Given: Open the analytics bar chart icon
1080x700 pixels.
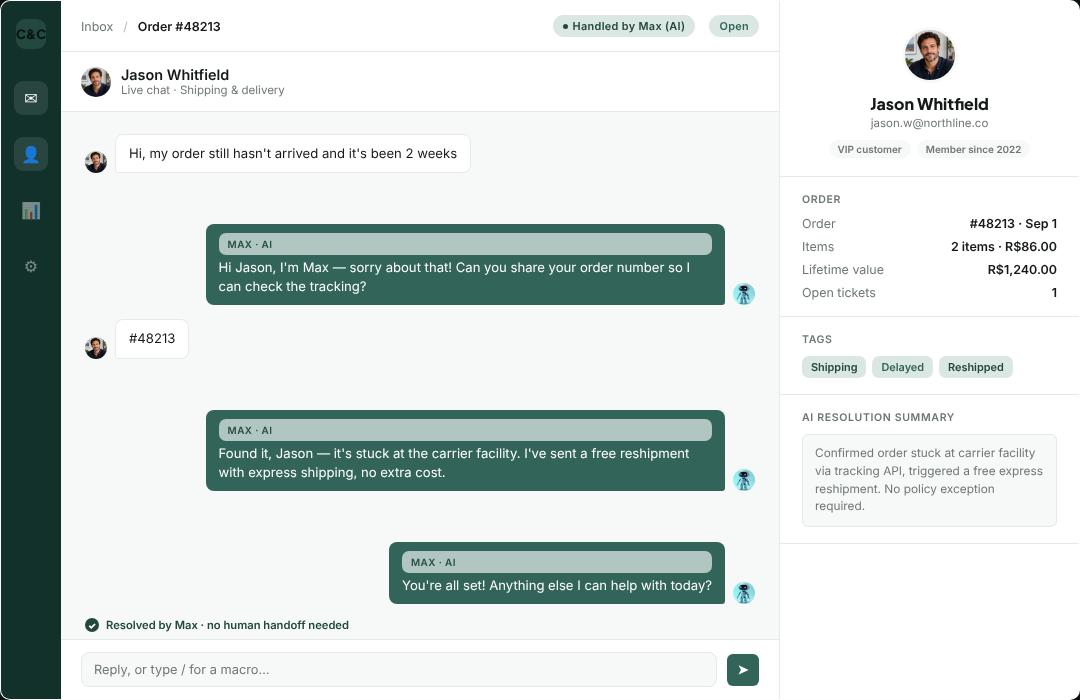Looking at the screenshot, I should coord(31,210).
